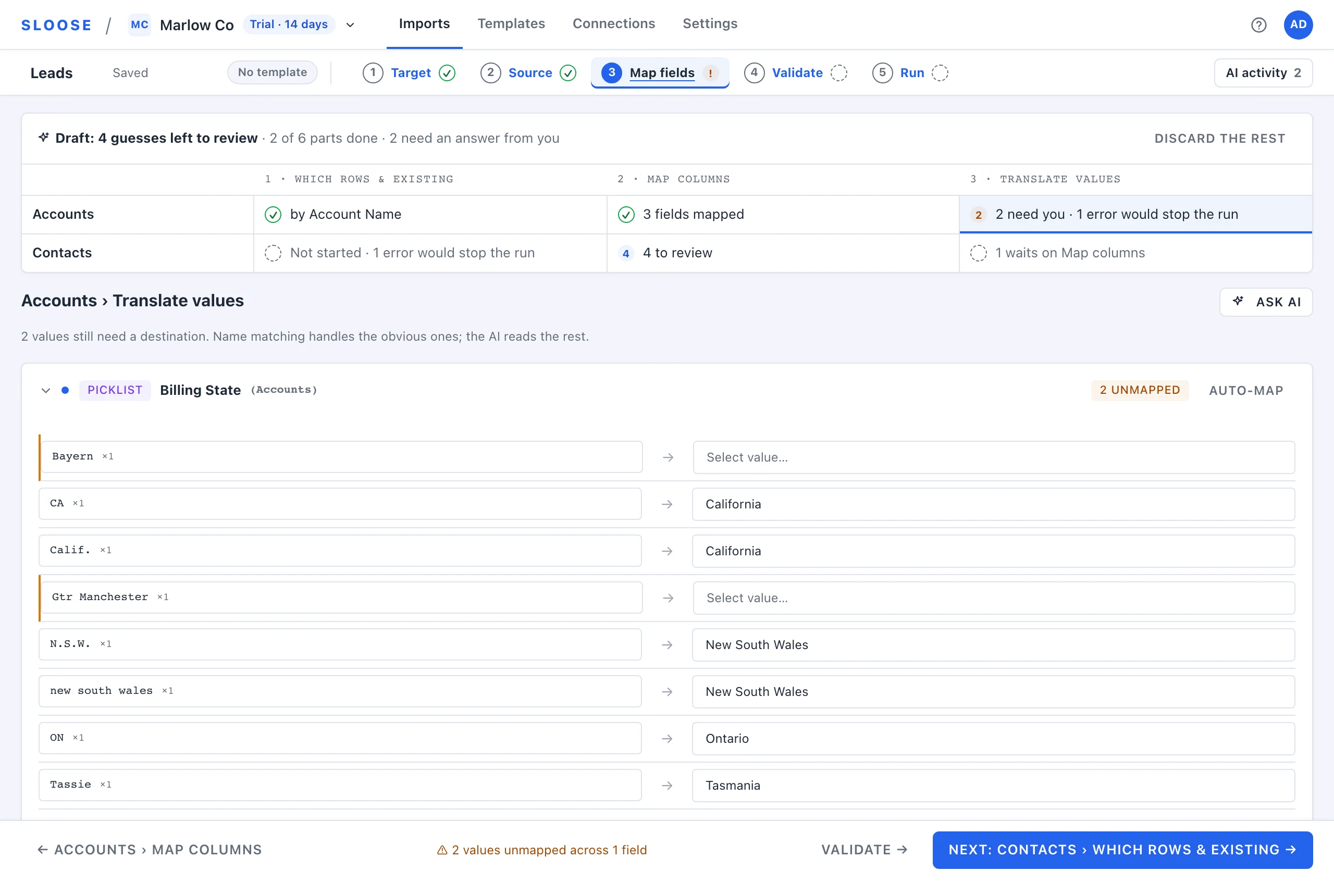This screenshot has height=896, width=1334.
Task: Open Select value dropdown for Gtr Manchester
Action: [x=993, y=598]
